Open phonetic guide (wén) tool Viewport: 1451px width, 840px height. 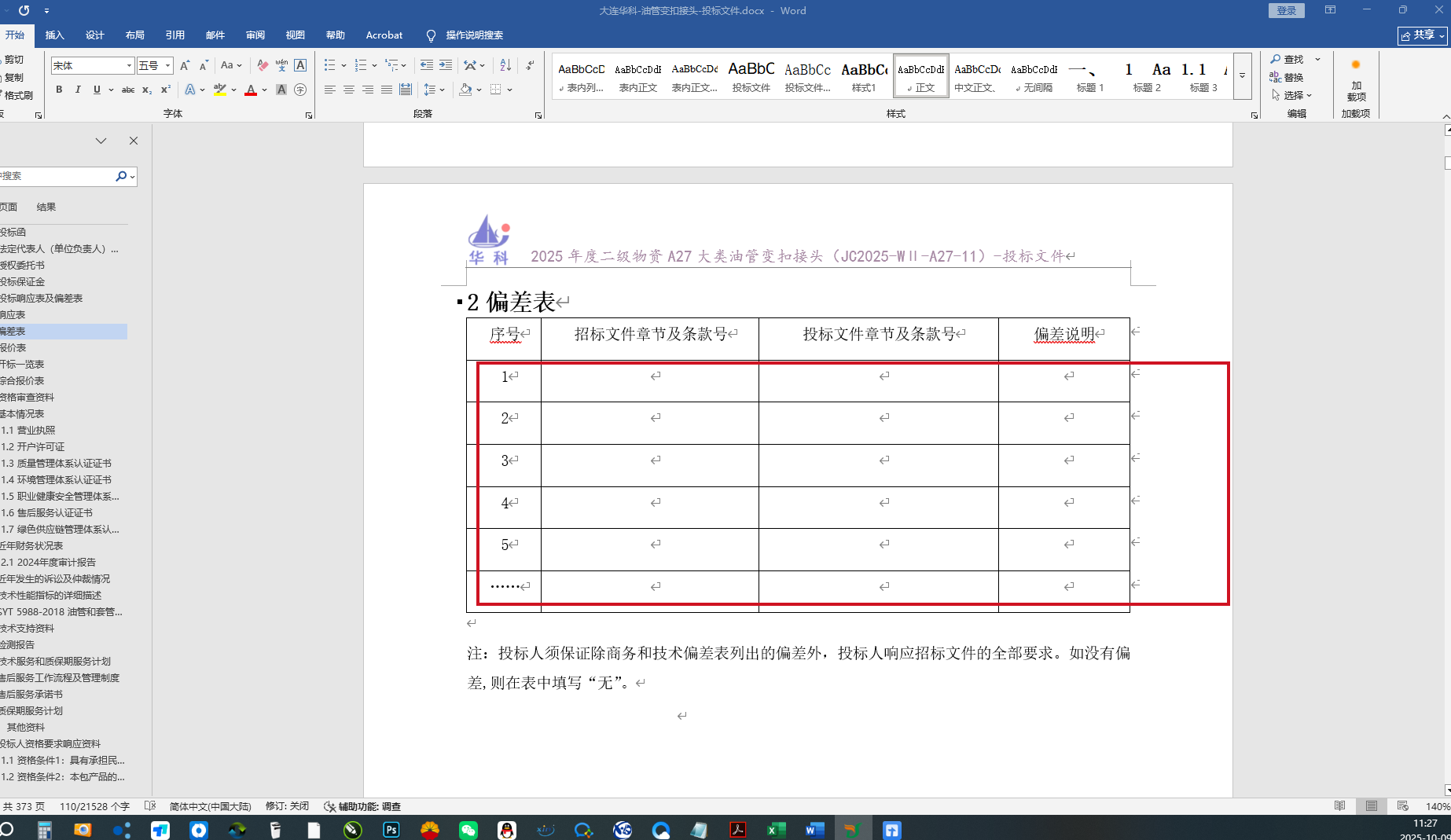(281, 65)
